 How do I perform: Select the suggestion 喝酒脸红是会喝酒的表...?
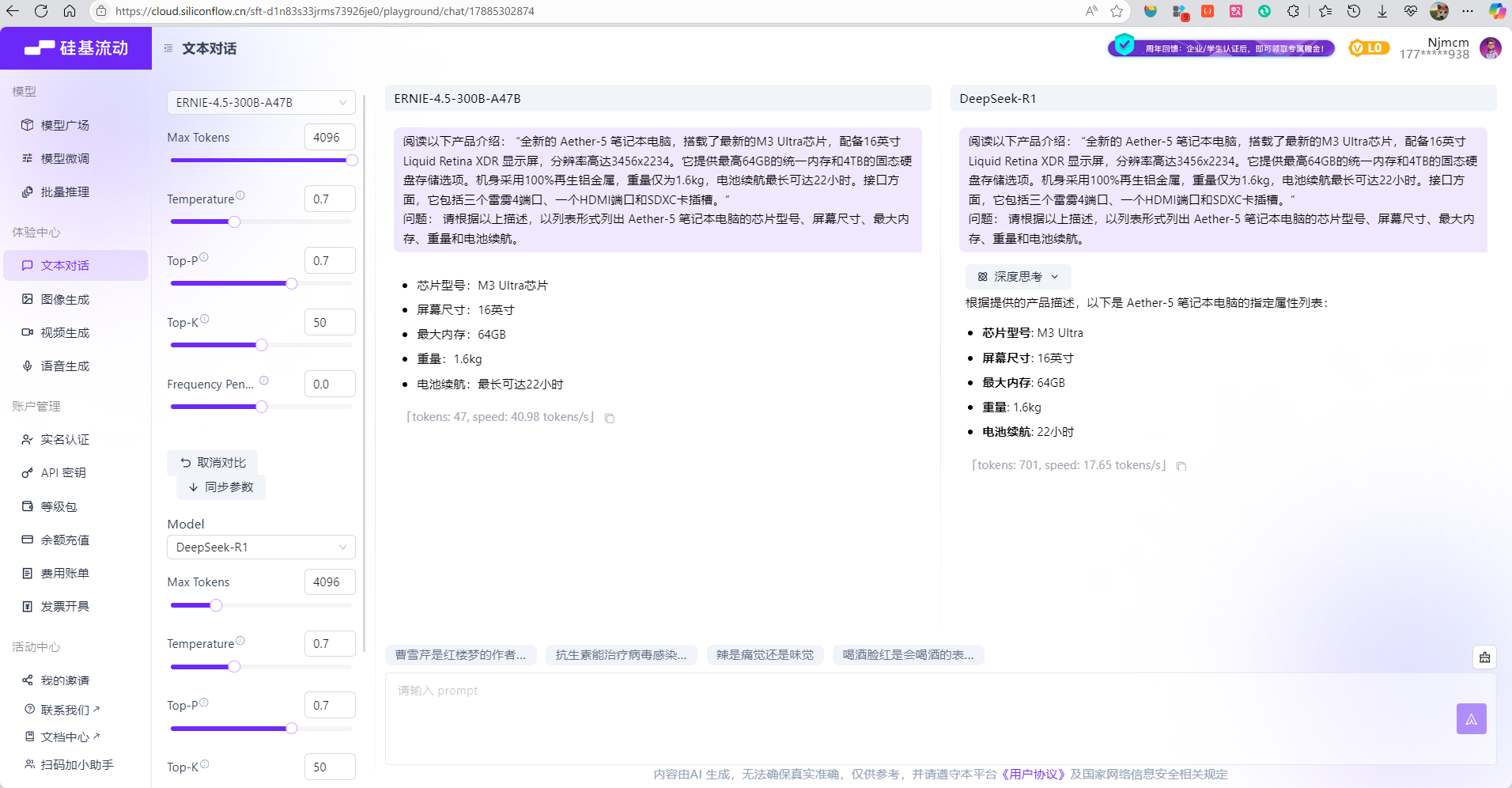pos(909,654)
